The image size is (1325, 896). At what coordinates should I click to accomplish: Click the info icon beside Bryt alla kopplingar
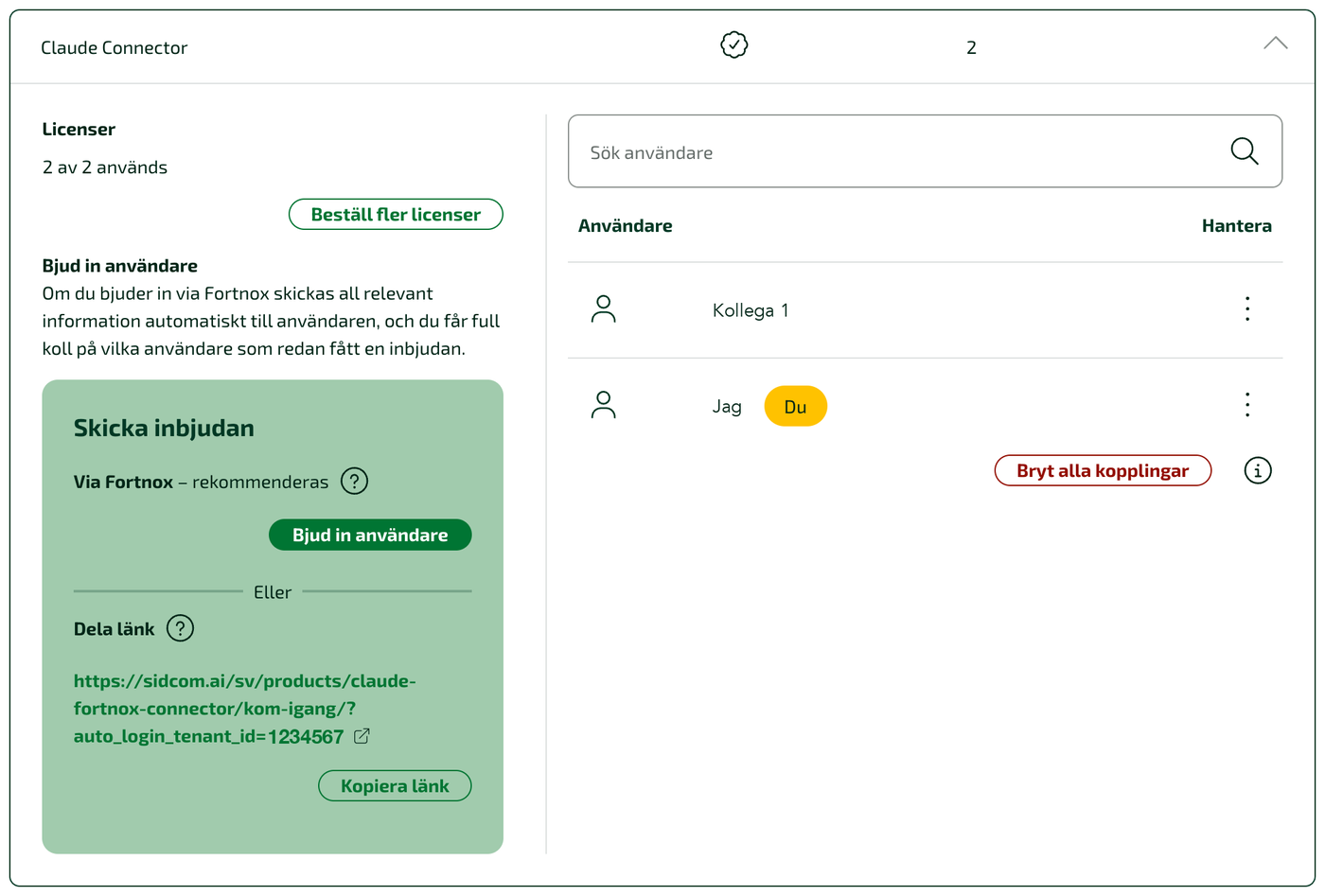tap(1257, 470)
